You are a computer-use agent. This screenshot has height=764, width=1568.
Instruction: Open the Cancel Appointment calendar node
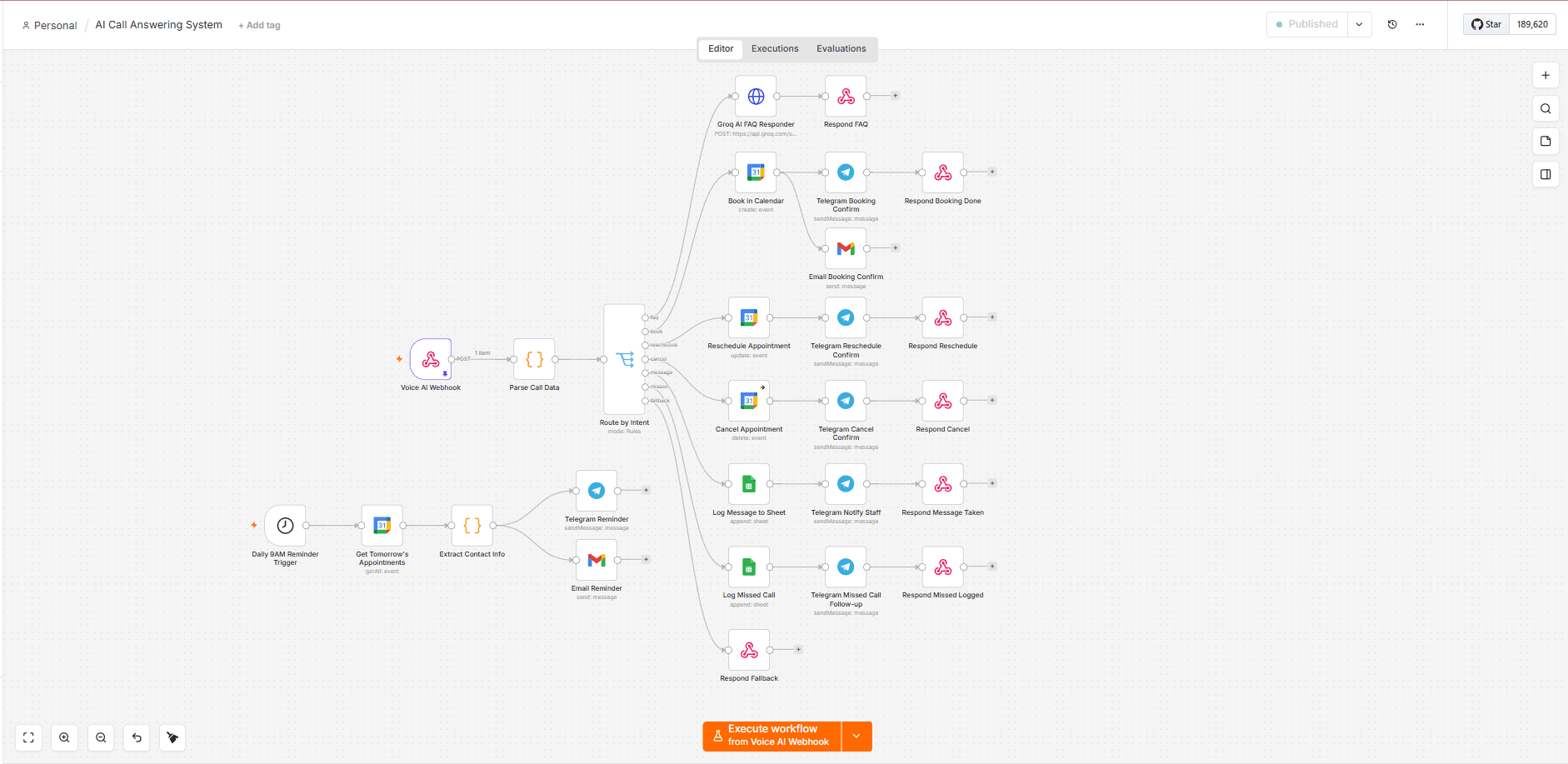click(749, 401)
